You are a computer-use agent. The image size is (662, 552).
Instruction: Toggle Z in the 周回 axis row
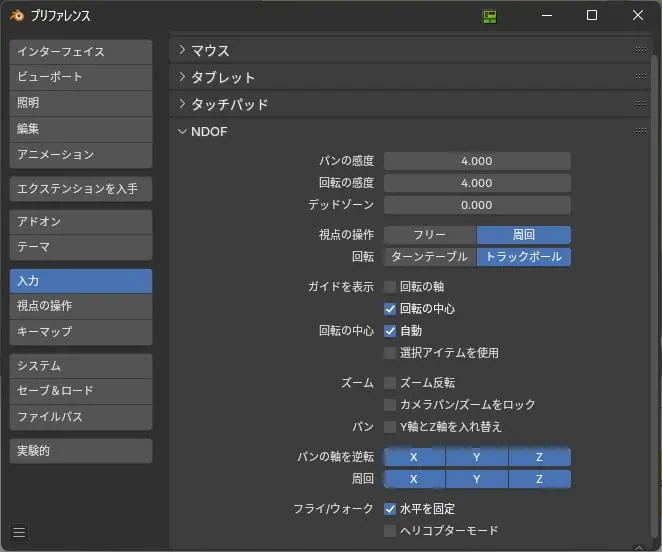pos(540,479)
